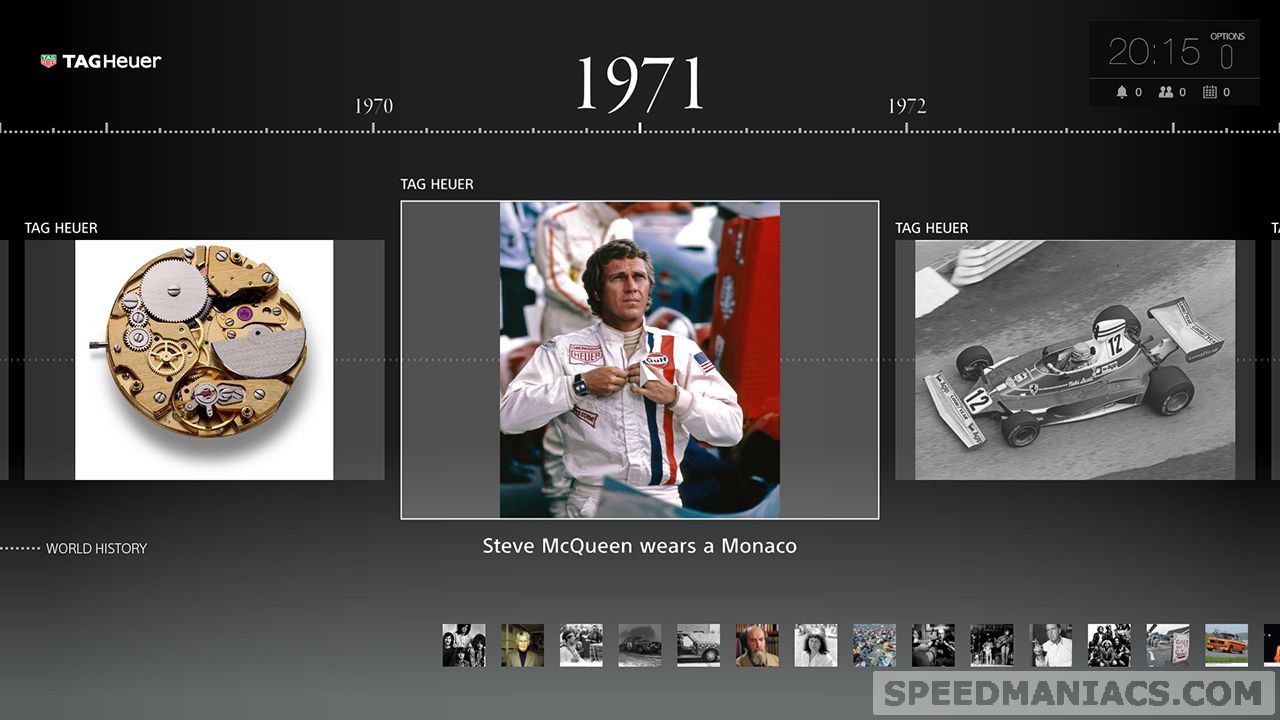Open the four-person band thumbnail
The image size is (1280, 720).
pos(464,645)
